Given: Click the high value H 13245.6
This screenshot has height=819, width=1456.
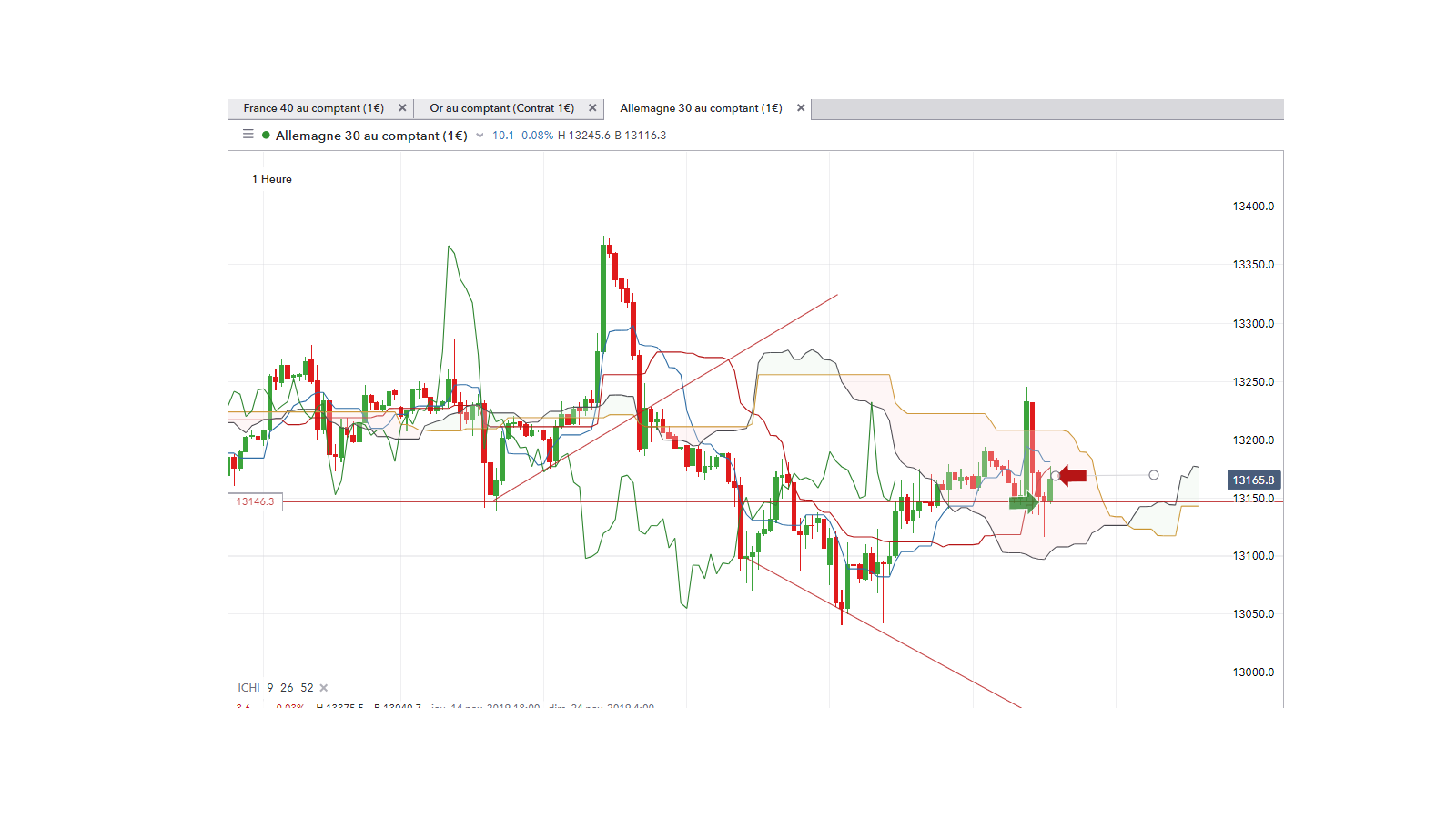Looking at the screenshot, I should pos(583,136).
